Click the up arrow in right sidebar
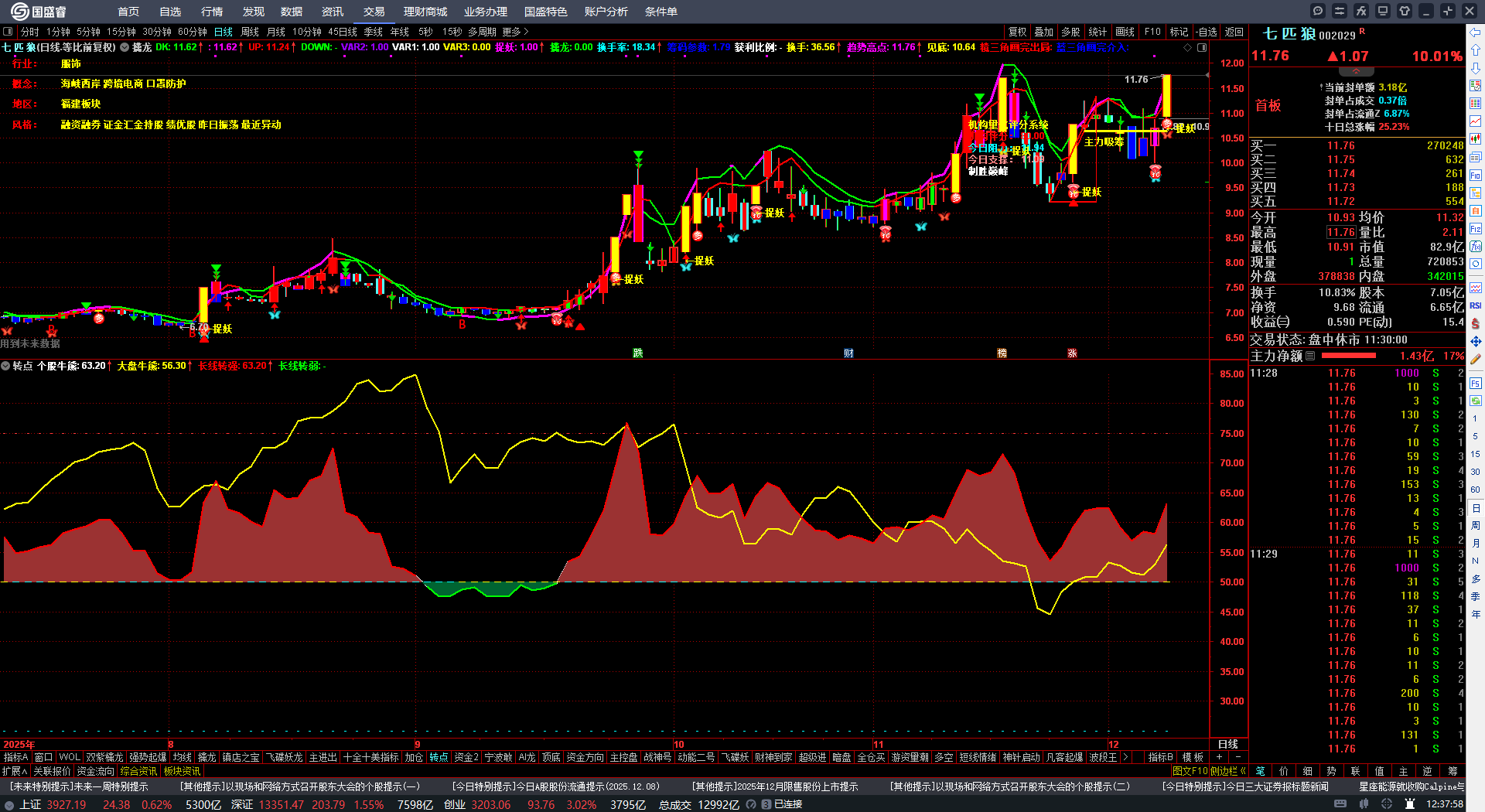The height and width of the screenshot is (812, 1485). click(x=1476, y=50)
